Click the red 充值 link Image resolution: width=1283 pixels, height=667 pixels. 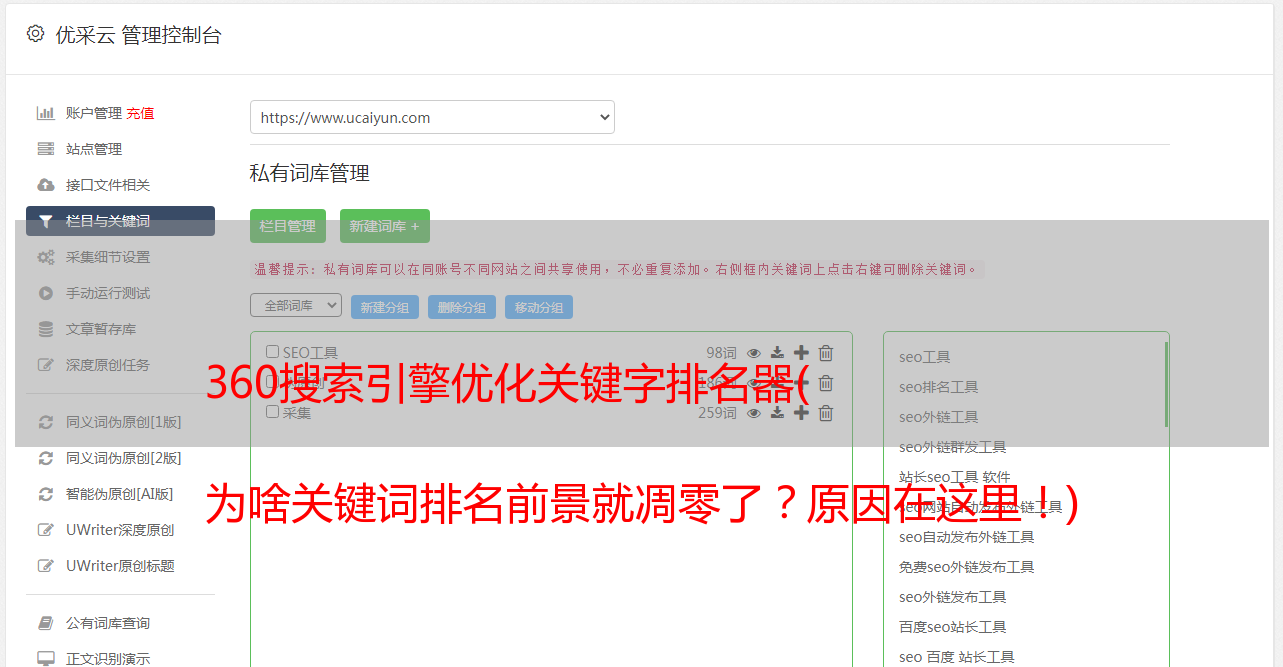click(x=140, y=113)
